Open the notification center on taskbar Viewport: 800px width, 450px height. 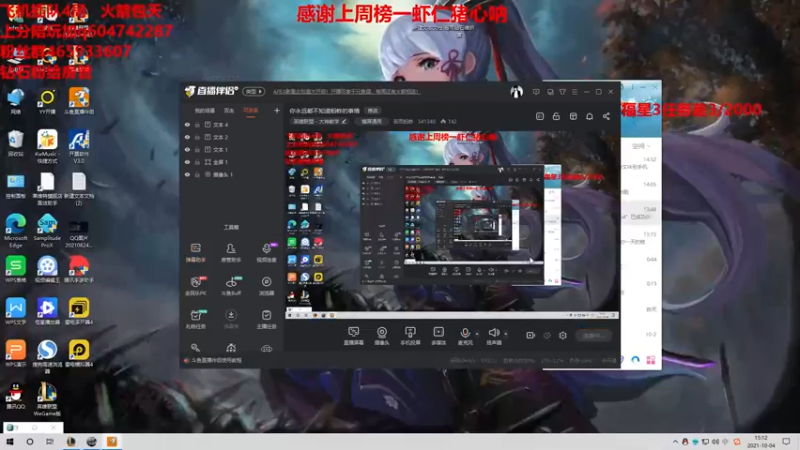pyautogui.click(x=786, y=442)
